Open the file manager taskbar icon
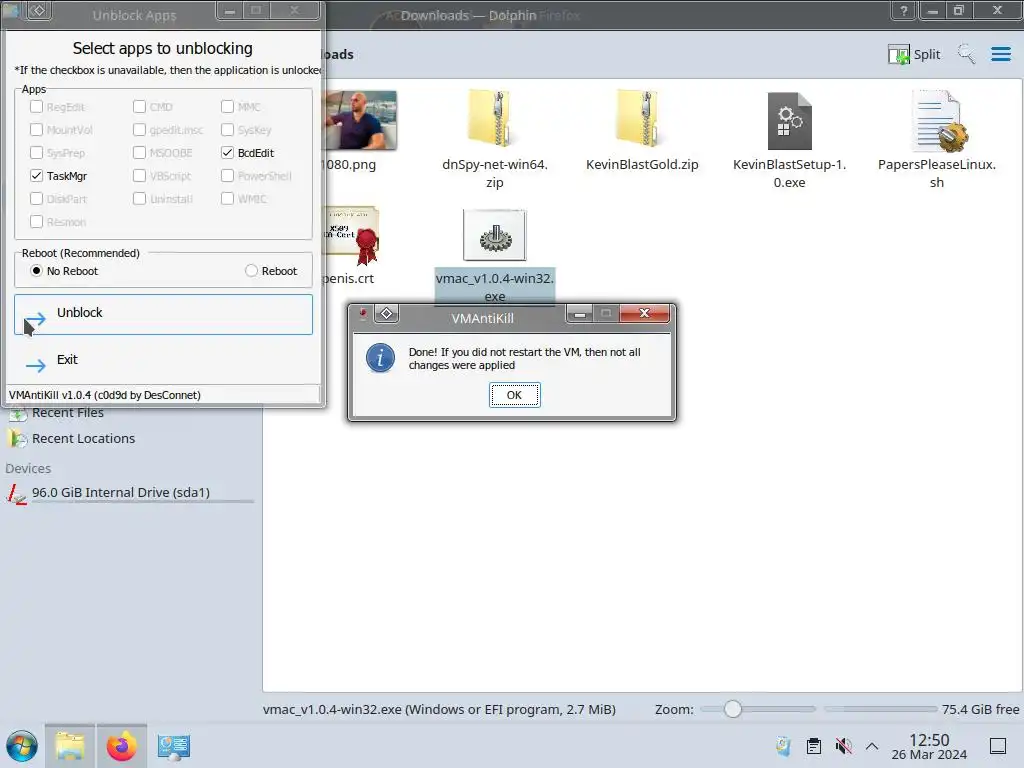 click(70, 746)
